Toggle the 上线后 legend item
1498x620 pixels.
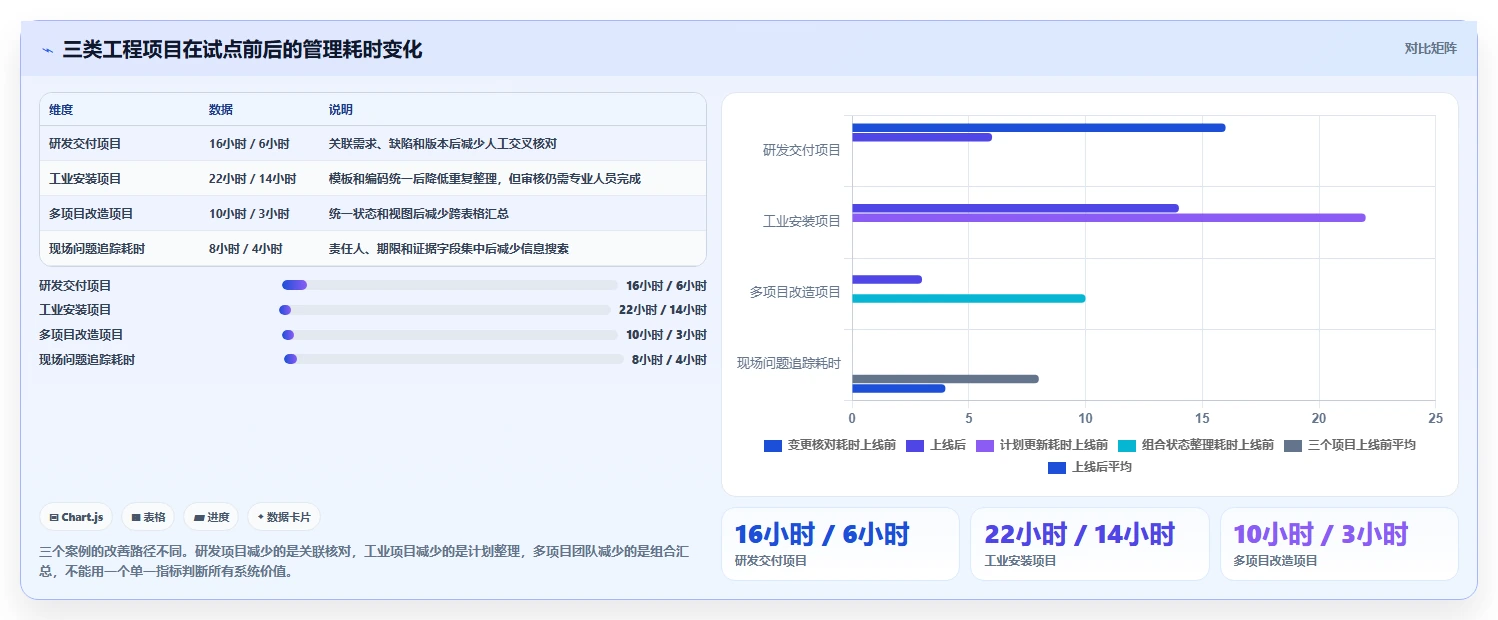[x=936, y=445]
